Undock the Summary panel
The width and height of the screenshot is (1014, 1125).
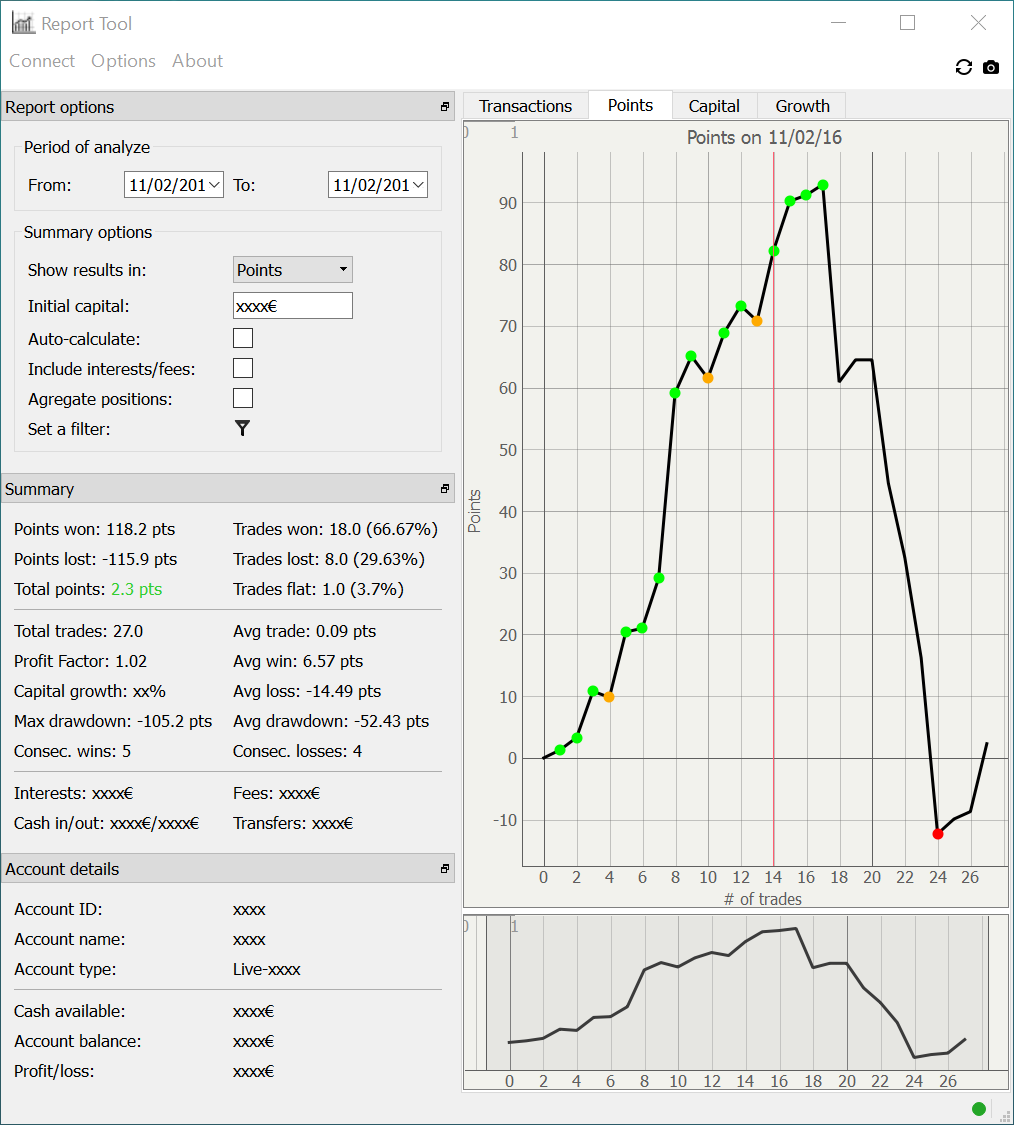tap(445, 489)
